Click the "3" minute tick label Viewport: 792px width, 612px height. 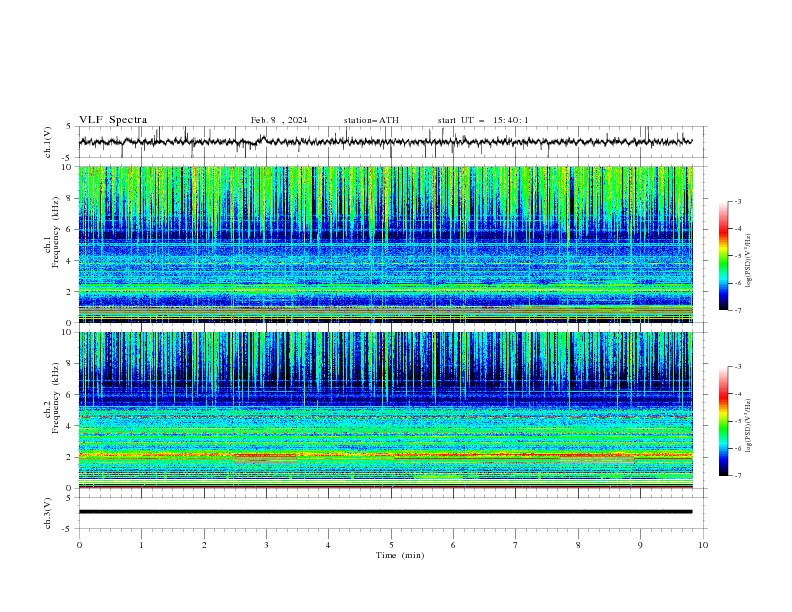click(266, 545)
